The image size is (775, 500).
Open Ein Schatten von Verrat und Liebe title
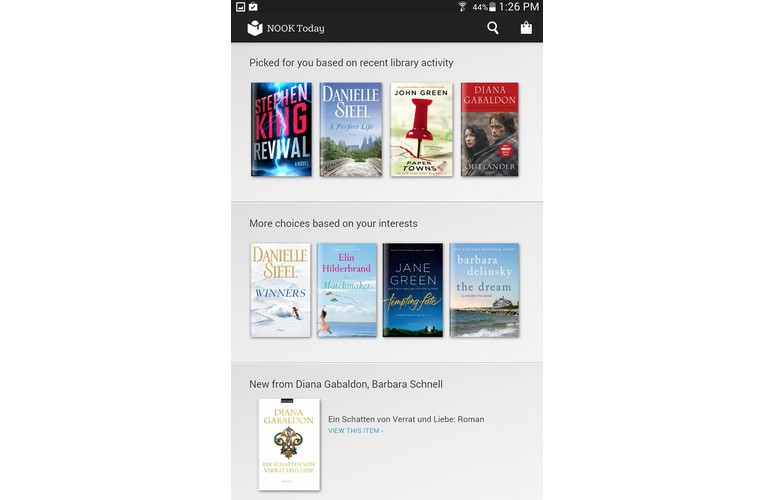pos(406,419)
